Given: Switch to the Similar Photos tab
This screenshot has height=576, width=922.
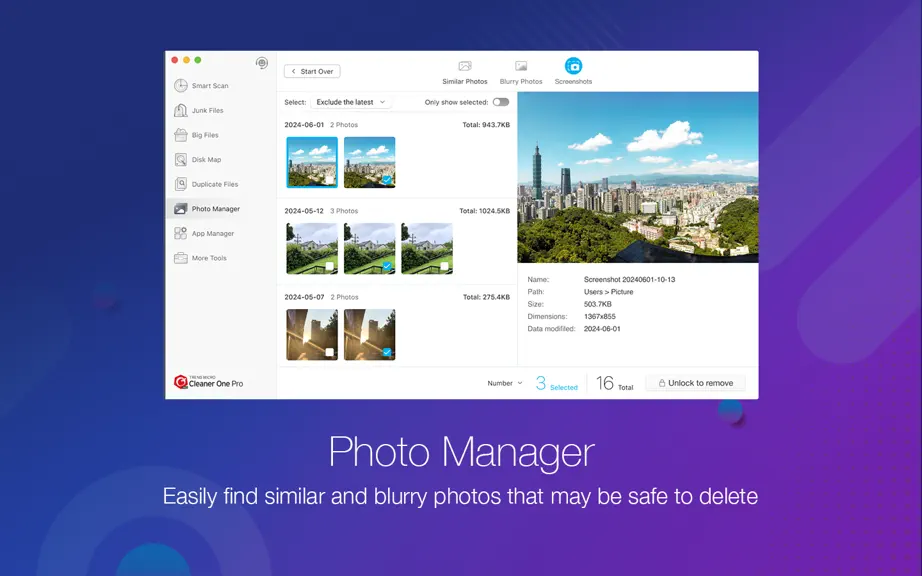Looking at the screenshot, I should [x=465, y=73].
